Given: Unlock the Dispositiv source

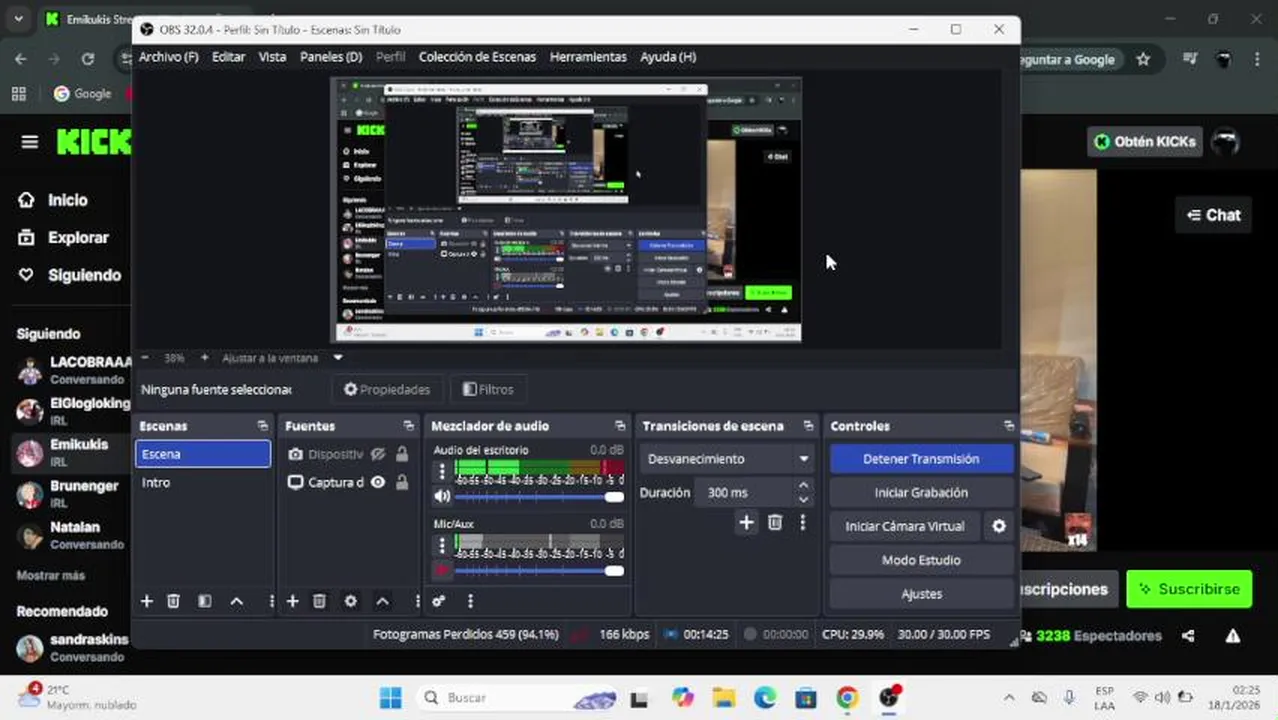Looking at the screenshot, I should [x=401, y=454].
